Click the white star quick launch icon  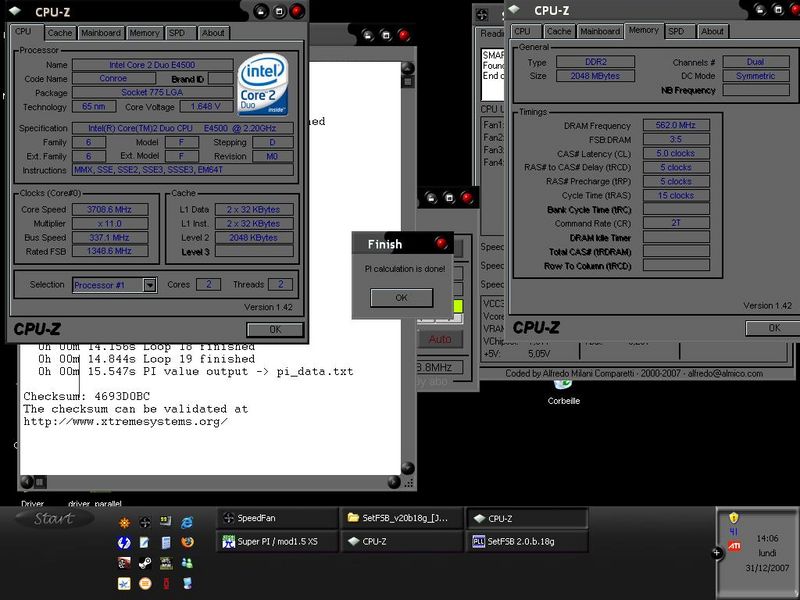tap(124, 583)
